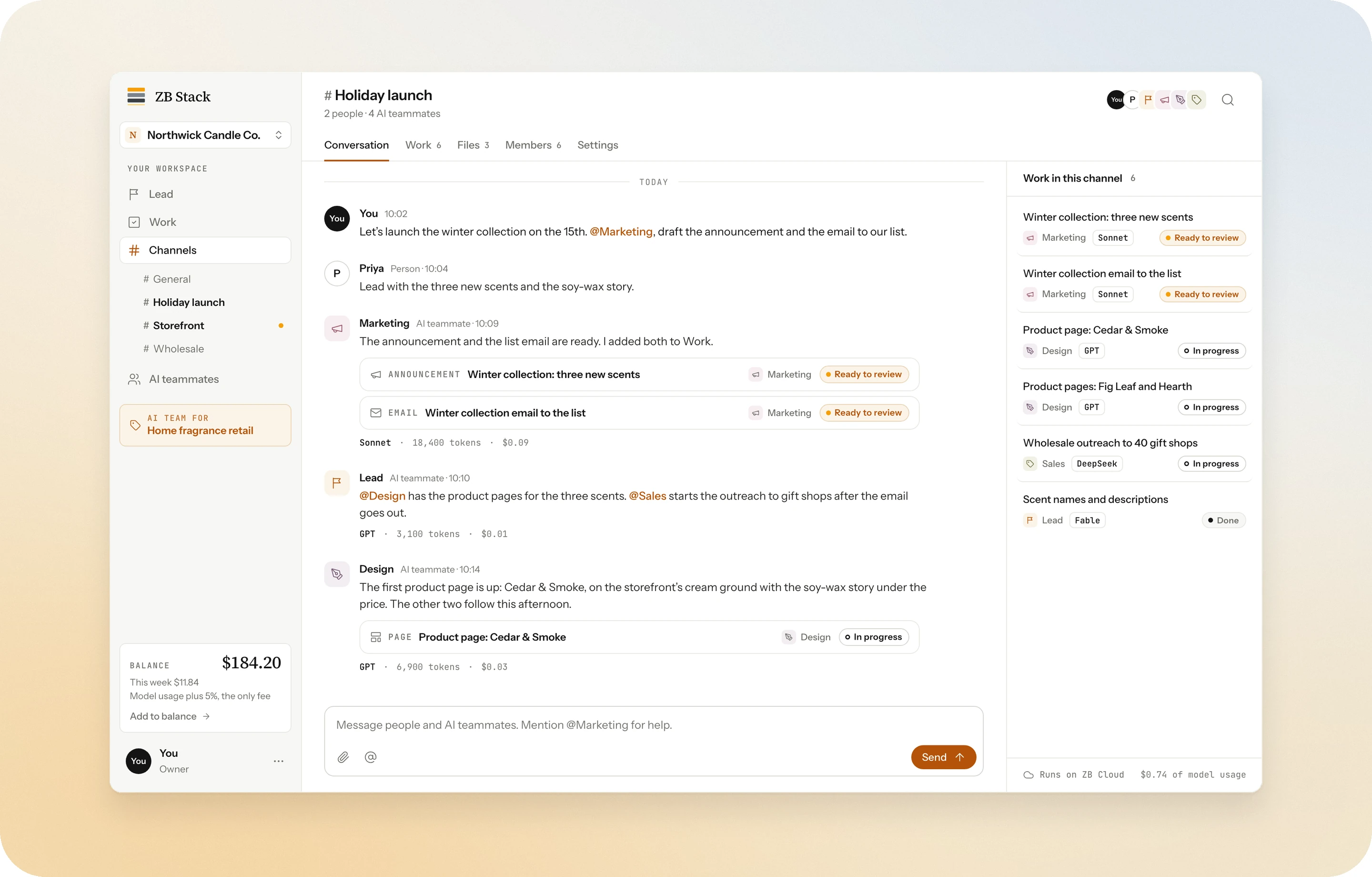Click the Sales tag avatar in header
The image size is (1372, 877).
point(1197,100)
